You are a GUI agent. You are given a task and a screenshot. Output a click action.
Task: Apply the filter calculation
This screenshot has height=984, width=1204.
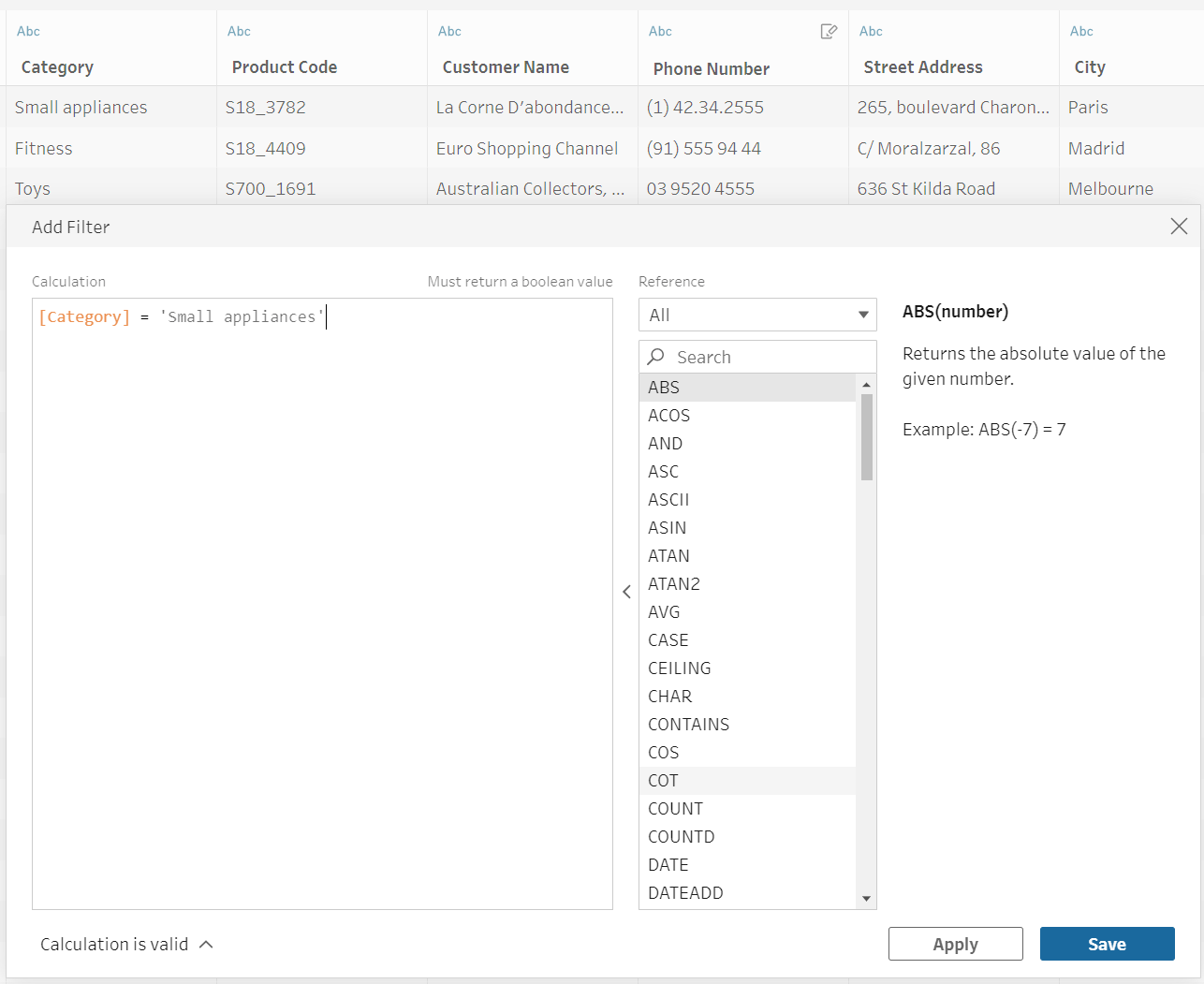tap(955, 944)
